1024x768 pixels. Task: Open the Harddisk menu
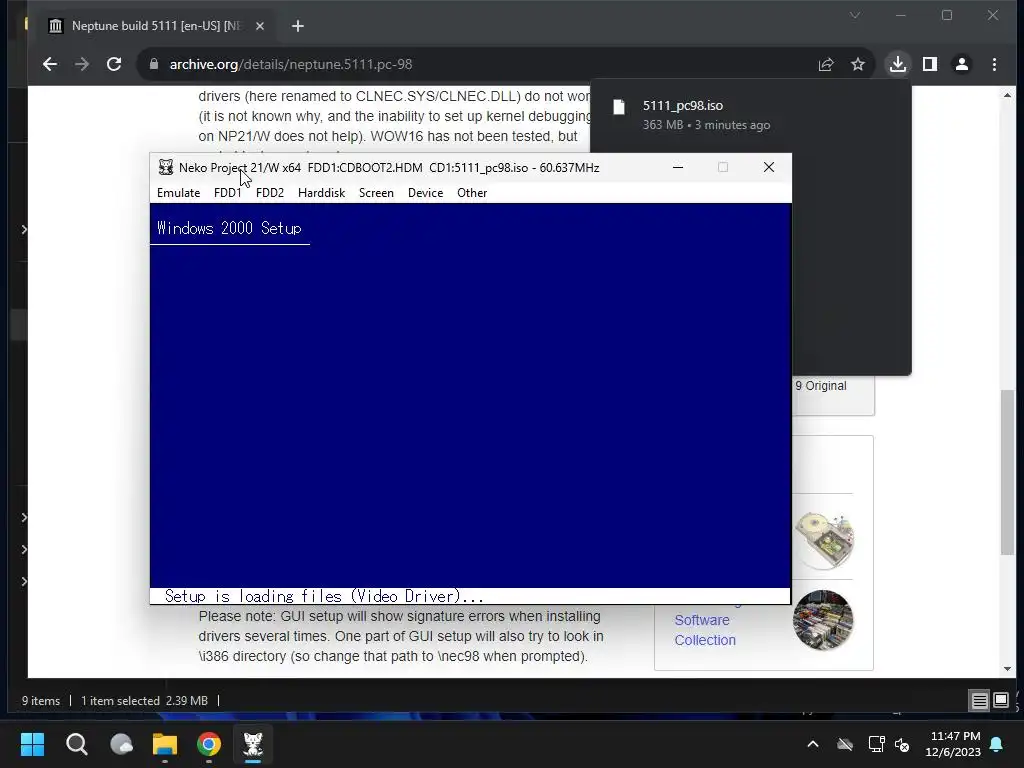pyautogui.click(x=321, y=193)
